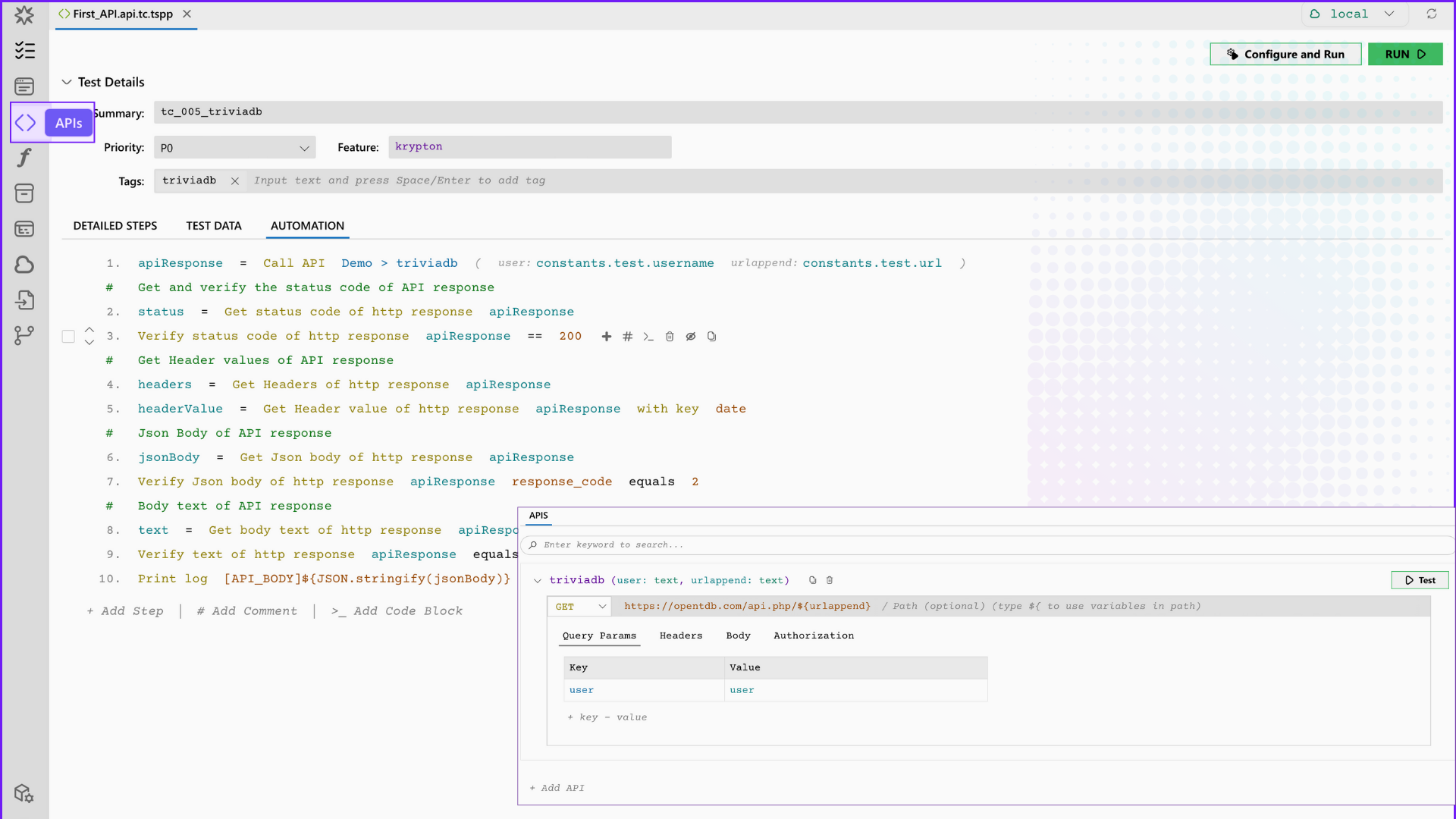
Task: Select the Headers tab in API panel
Action: 680,636
